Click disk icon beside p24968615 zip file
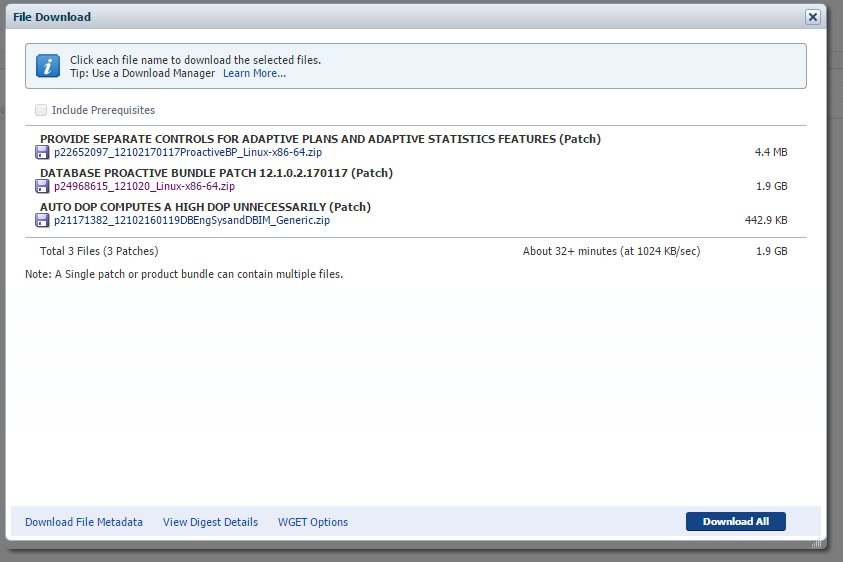Image resolution: width=843 pixels, height=562 pixels. tap(42, 186)
